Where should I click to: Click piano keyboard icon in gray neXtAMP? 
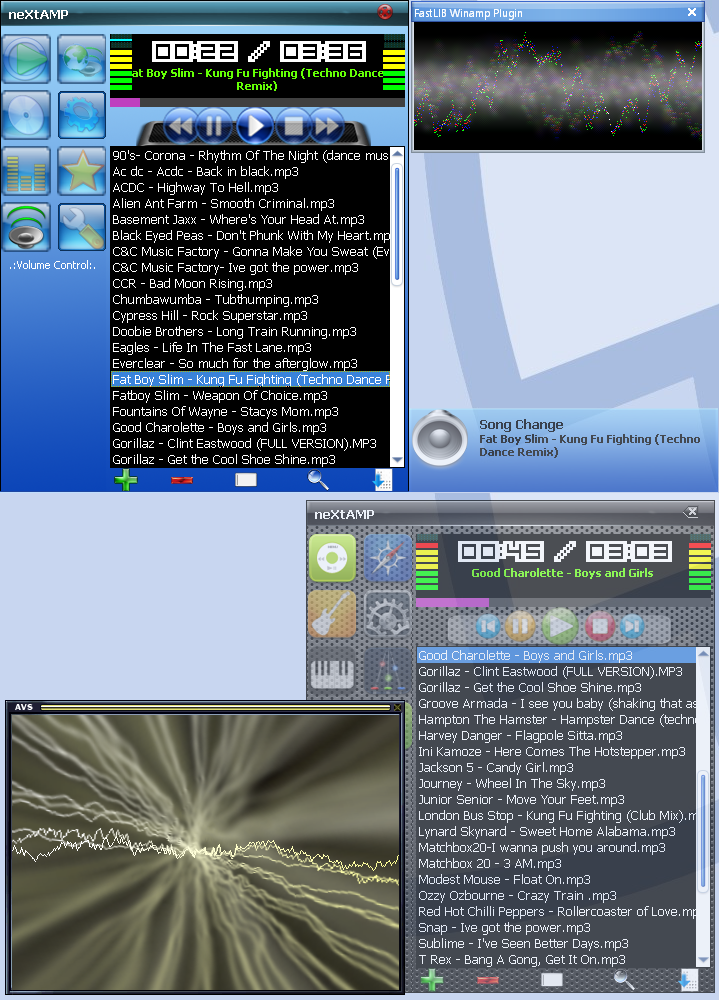332,673
